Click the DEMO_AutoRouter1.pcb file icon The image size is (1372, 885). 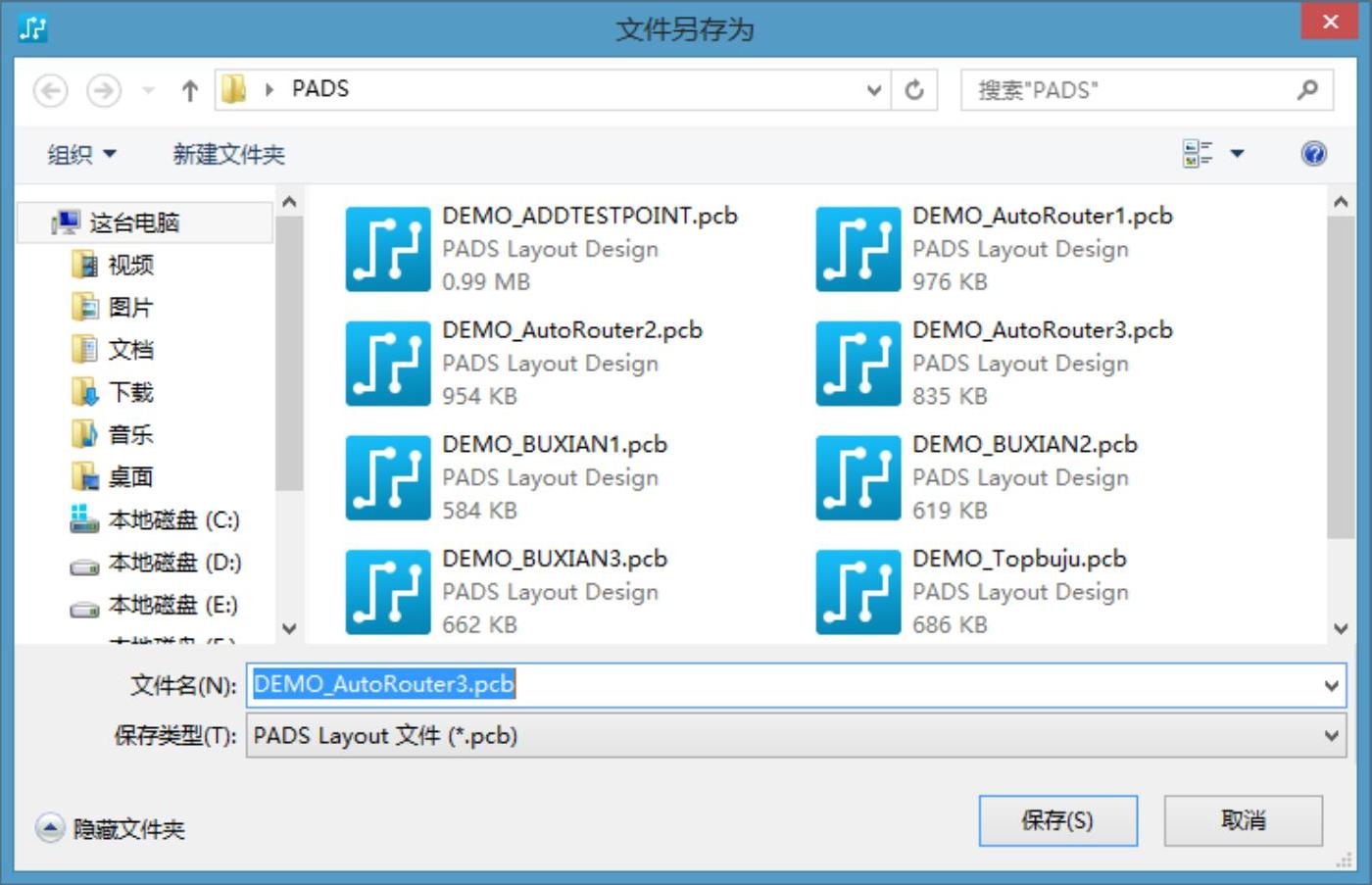coord(858,249)
